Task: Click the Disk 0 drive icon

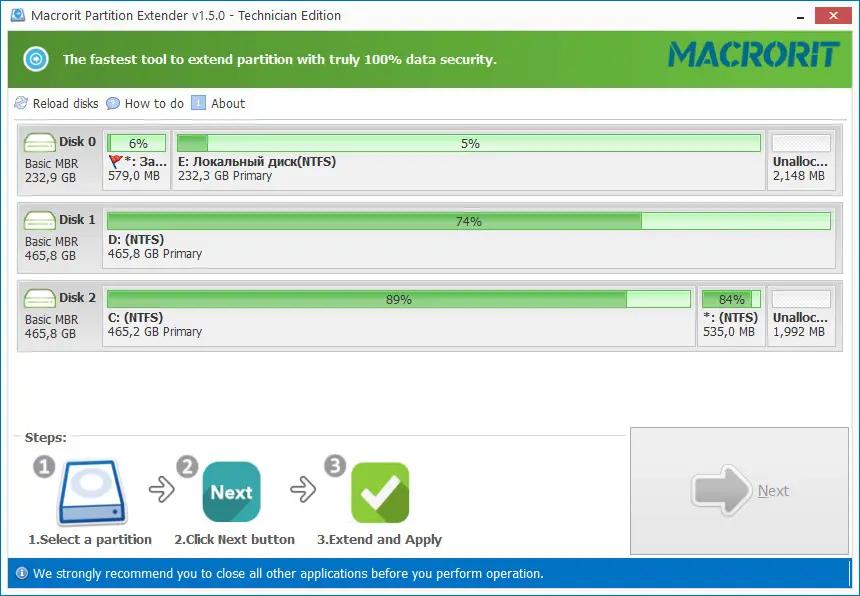Action: (x=39, y=143)
